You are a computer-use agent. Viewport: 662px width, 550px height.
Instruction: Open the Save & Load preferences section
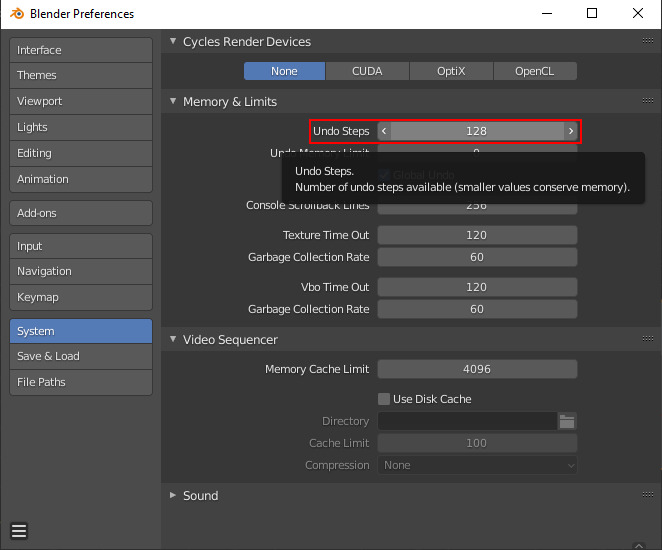click(x=81, y=356)
